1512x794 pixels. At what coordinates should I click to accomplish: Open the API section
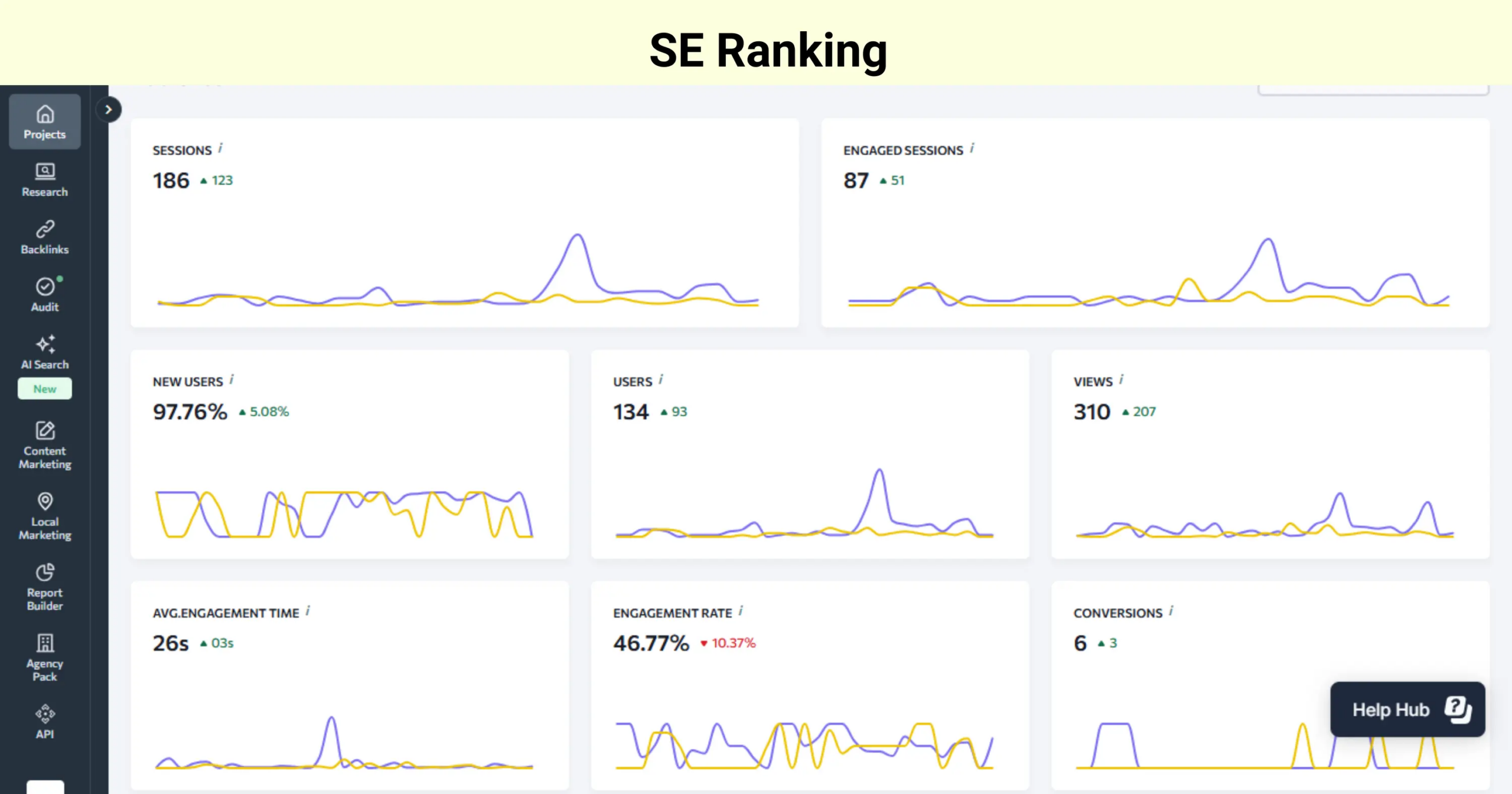(x=44, y=721)
